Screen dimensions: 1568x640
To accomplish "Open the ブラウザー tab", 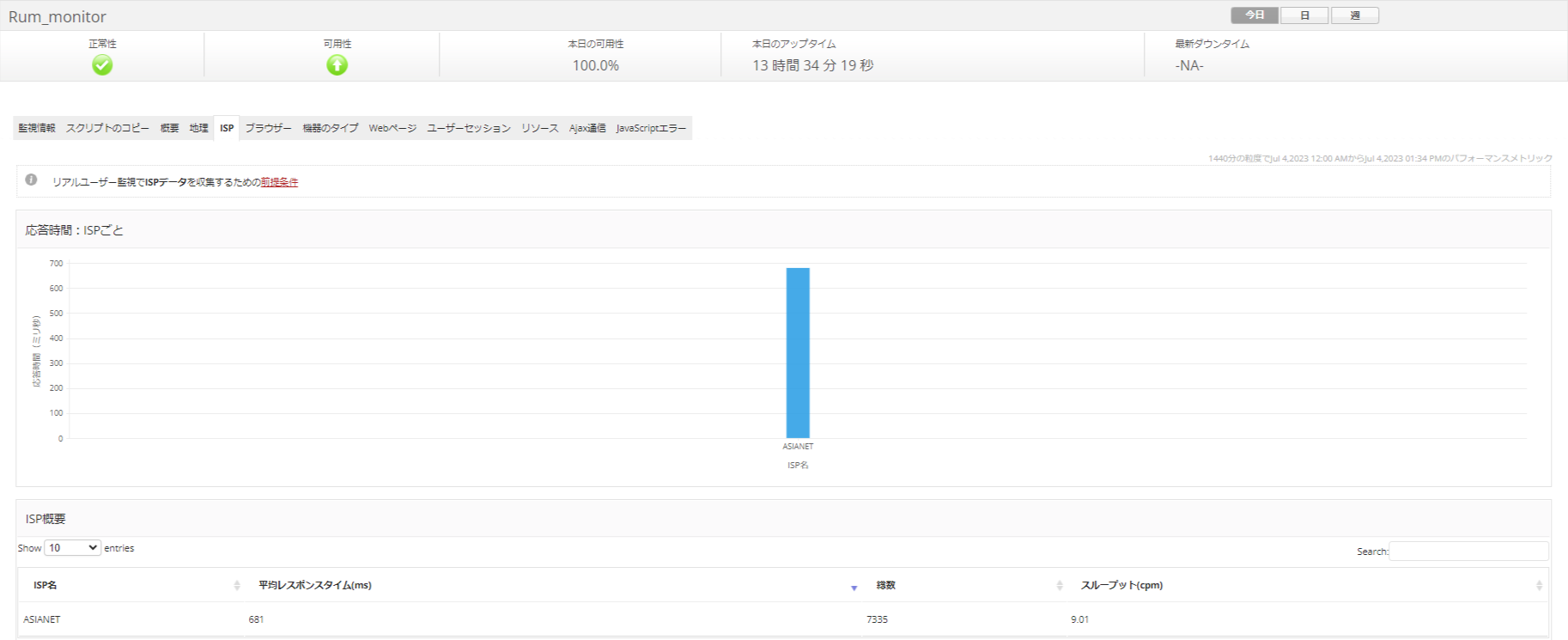I will (x=268, y=128).
